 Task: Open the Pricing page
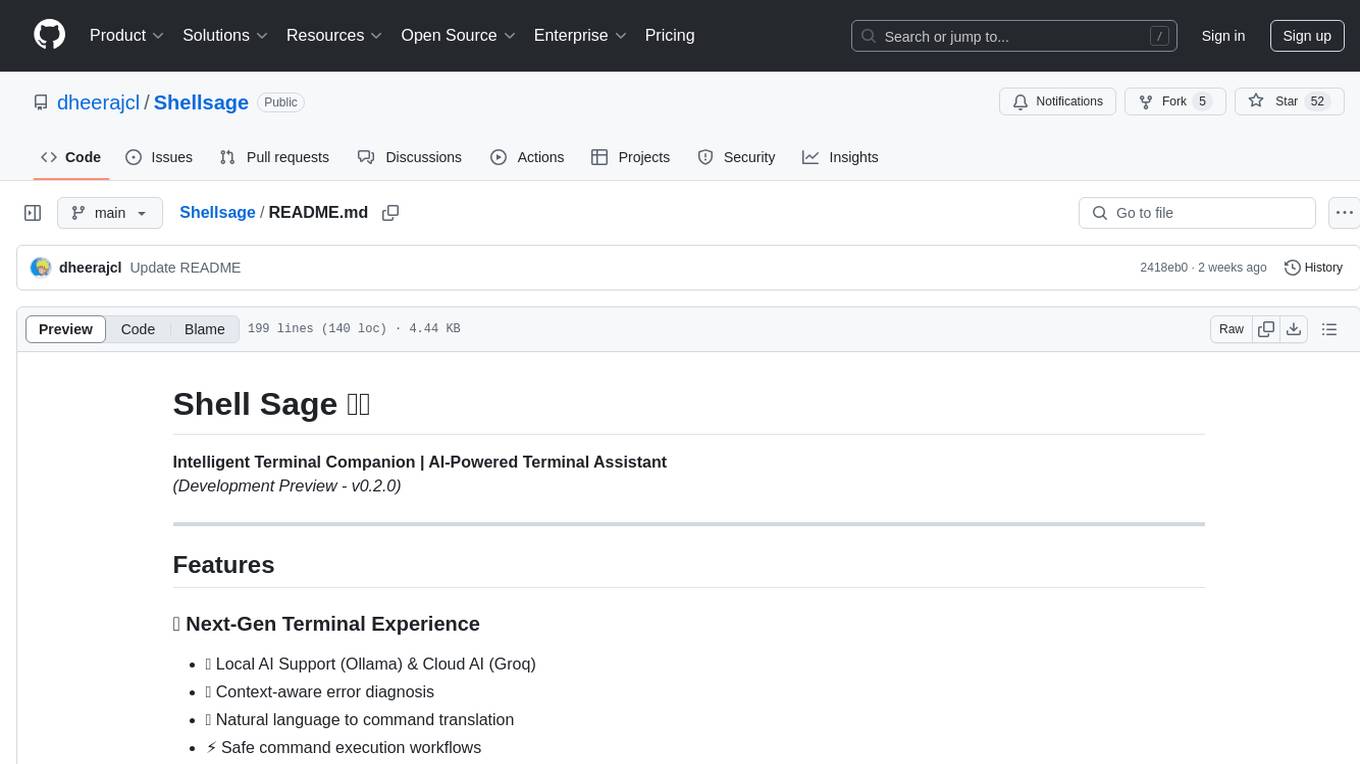coord(670,35)
